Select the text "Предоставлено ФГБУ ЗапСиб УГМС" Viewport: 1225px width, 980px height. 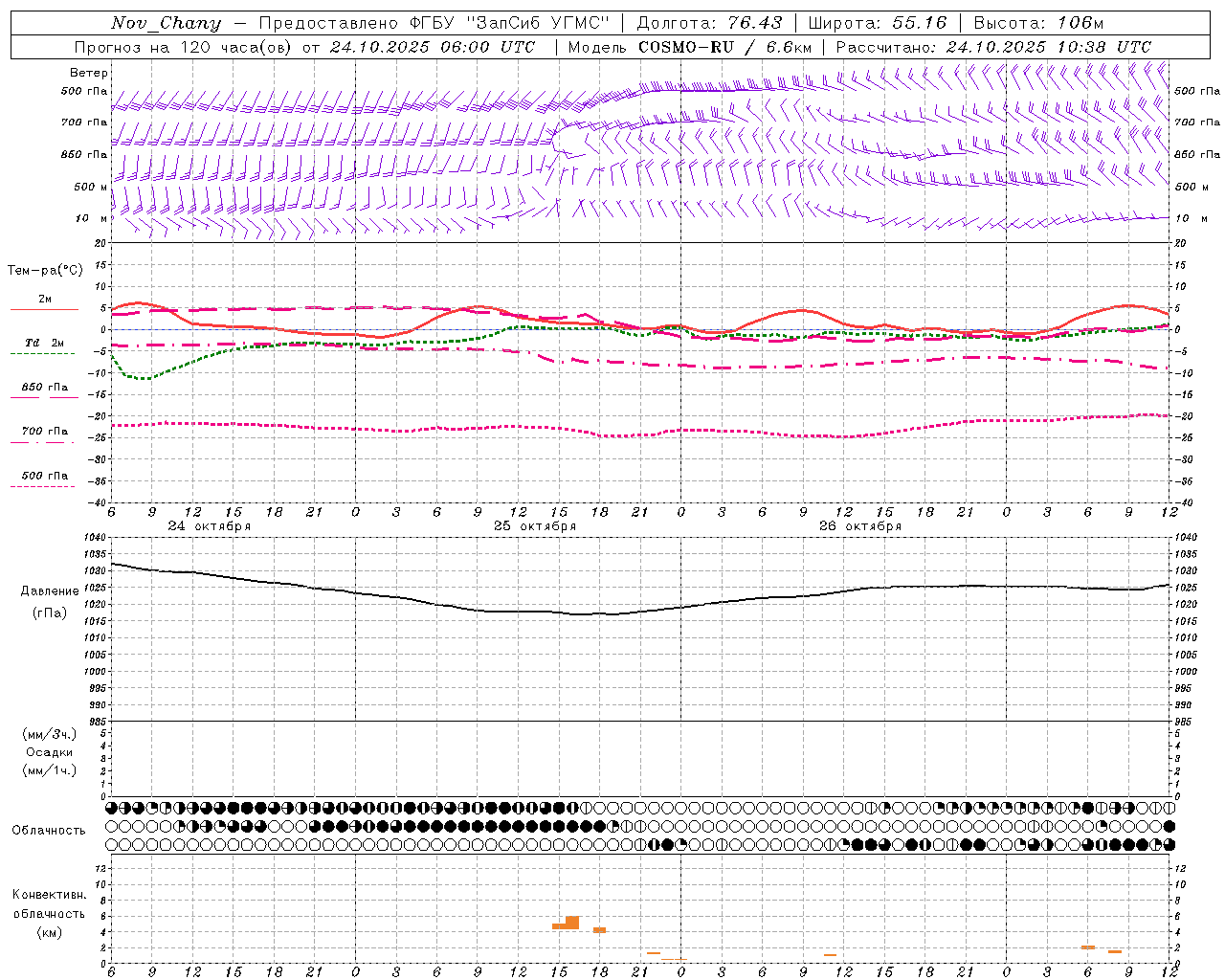(435, 23)
